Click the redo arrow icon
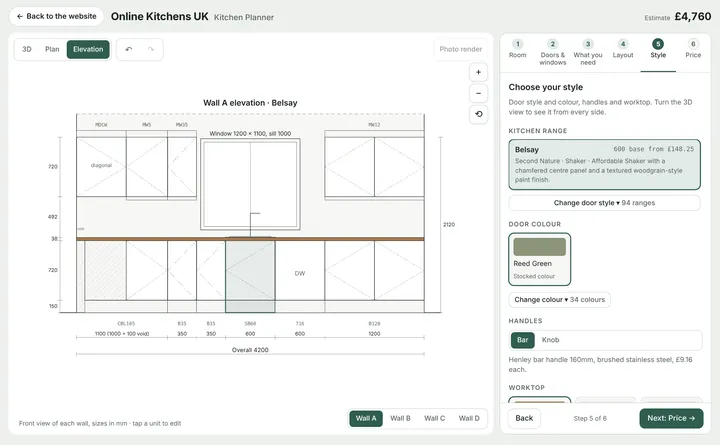 tap(151, 49)
